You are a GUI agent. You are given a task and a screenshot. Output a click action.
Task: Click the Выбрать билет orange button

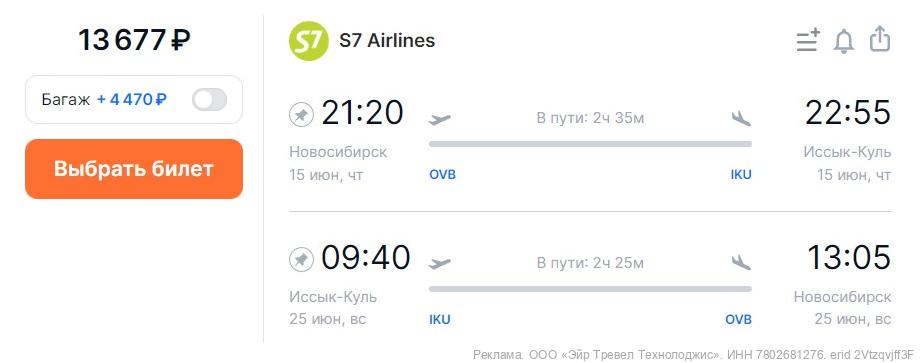coord(134,169)
